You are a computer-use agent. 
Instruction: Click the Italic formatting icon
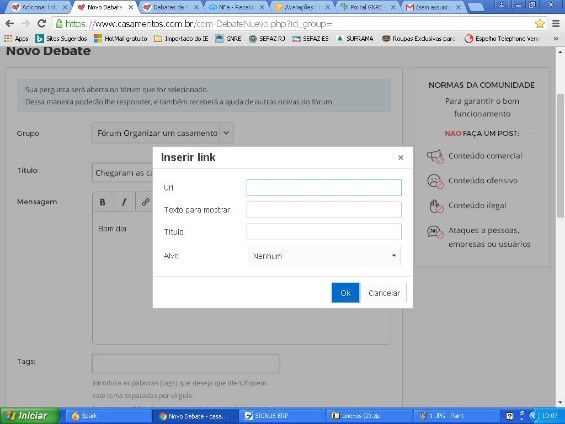click(124, 202)
